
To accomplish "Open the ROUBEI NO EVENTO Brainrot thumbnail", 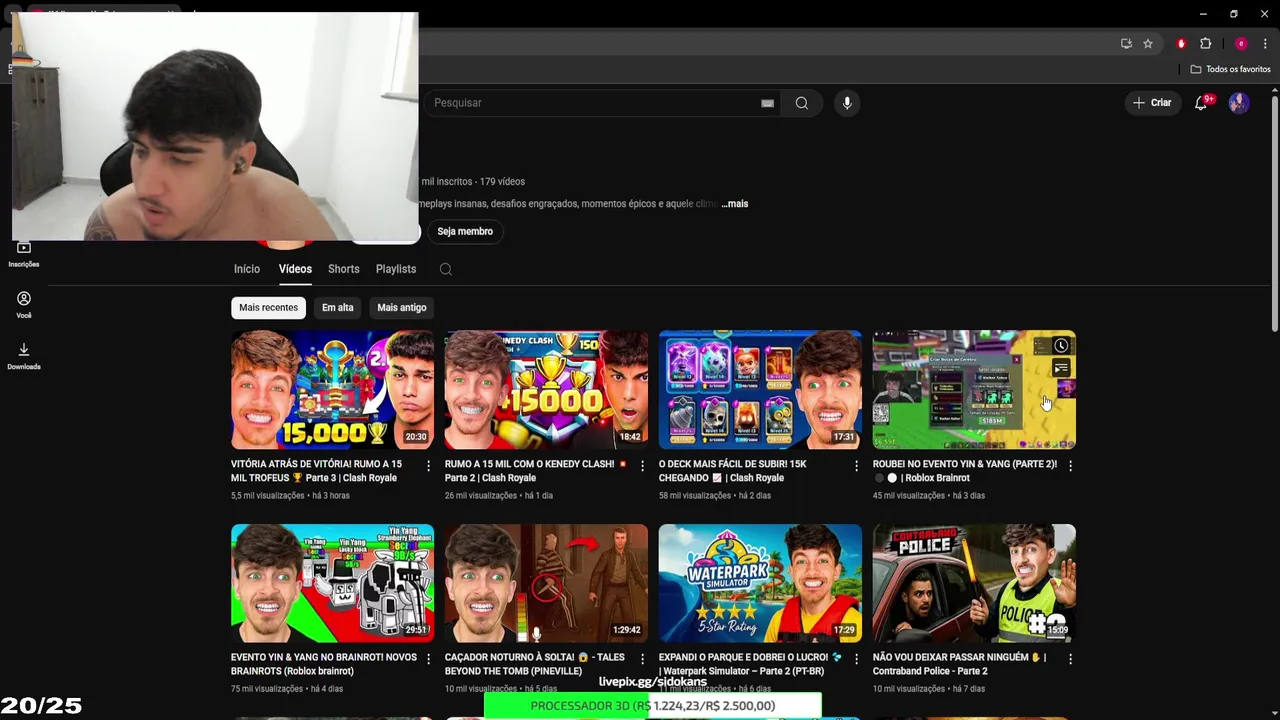I will 974,390.
